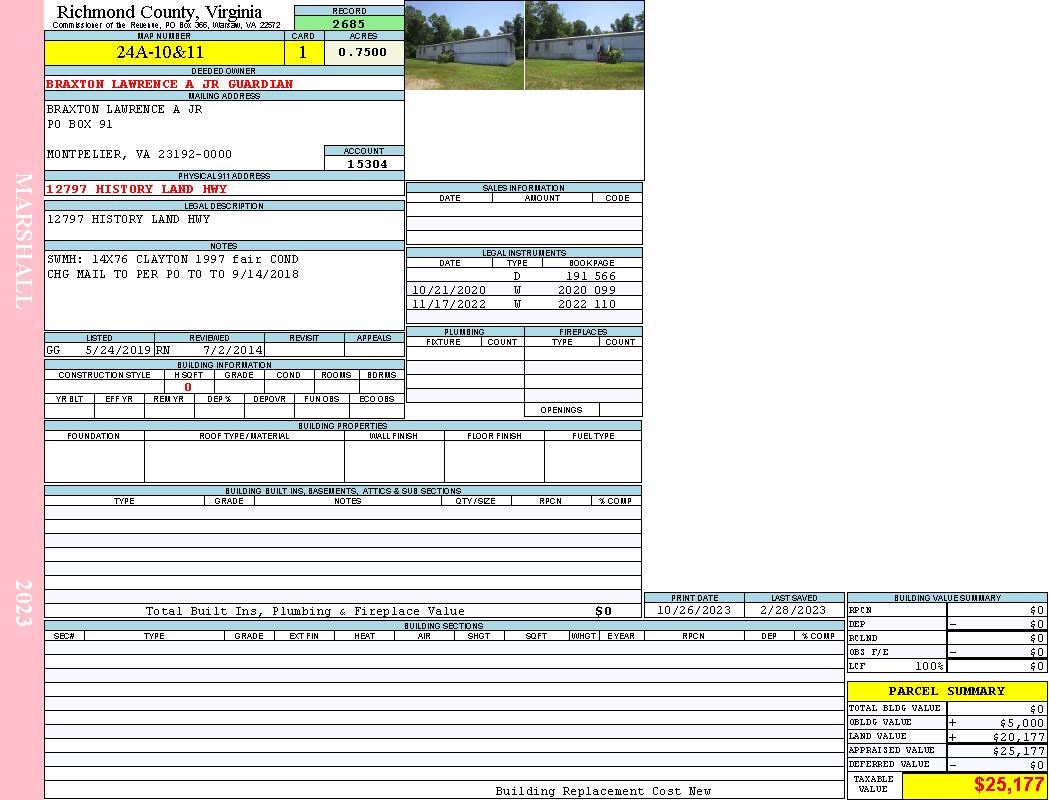This screenshot has height=800, width=1050.
Task: Select the SWMH Clayton 1997 notes line
Action: click(172, 259)
